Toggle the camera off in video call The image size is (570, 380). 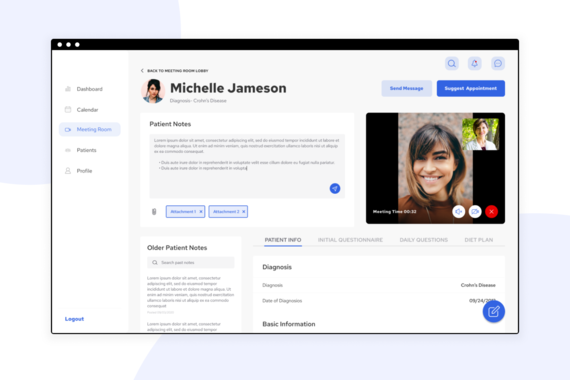tap(475, 212)
